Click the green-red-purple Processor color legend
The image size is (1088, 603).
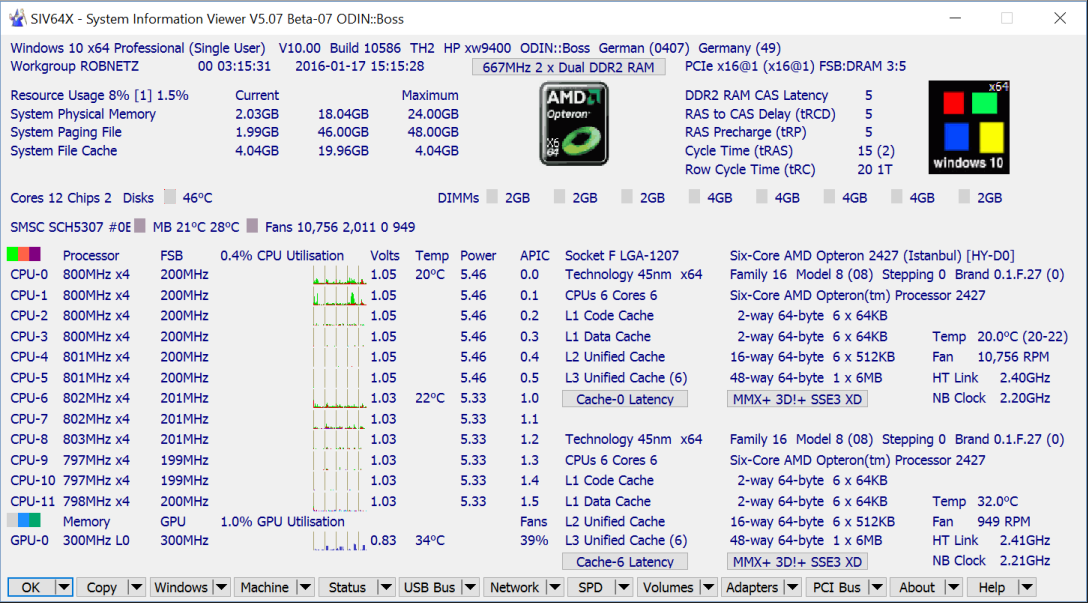pos(24,255)
